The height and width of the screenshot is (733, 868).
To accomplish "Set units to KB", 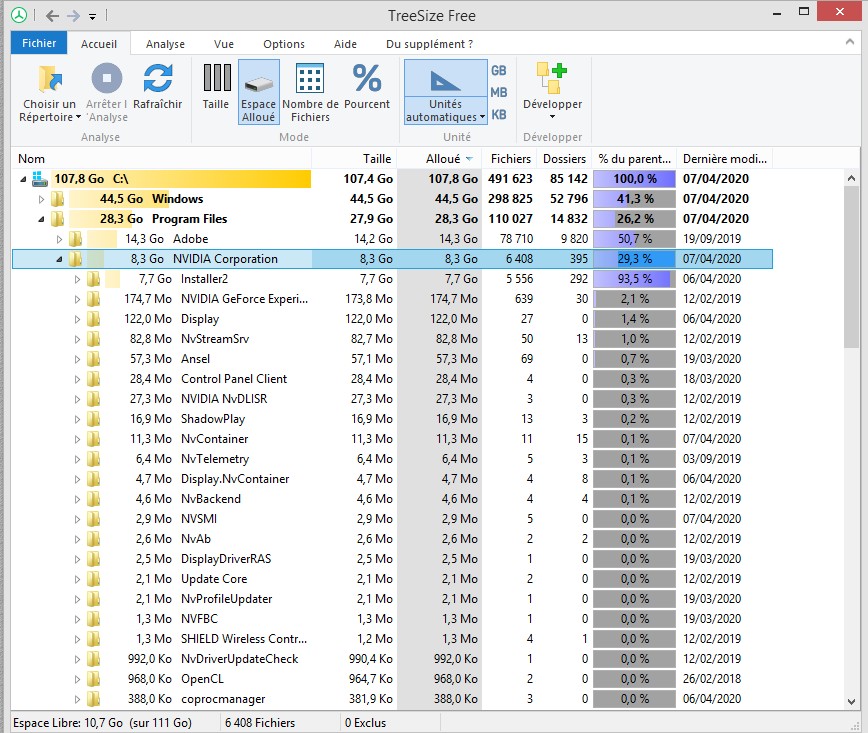I will click(x=498, y=115).
